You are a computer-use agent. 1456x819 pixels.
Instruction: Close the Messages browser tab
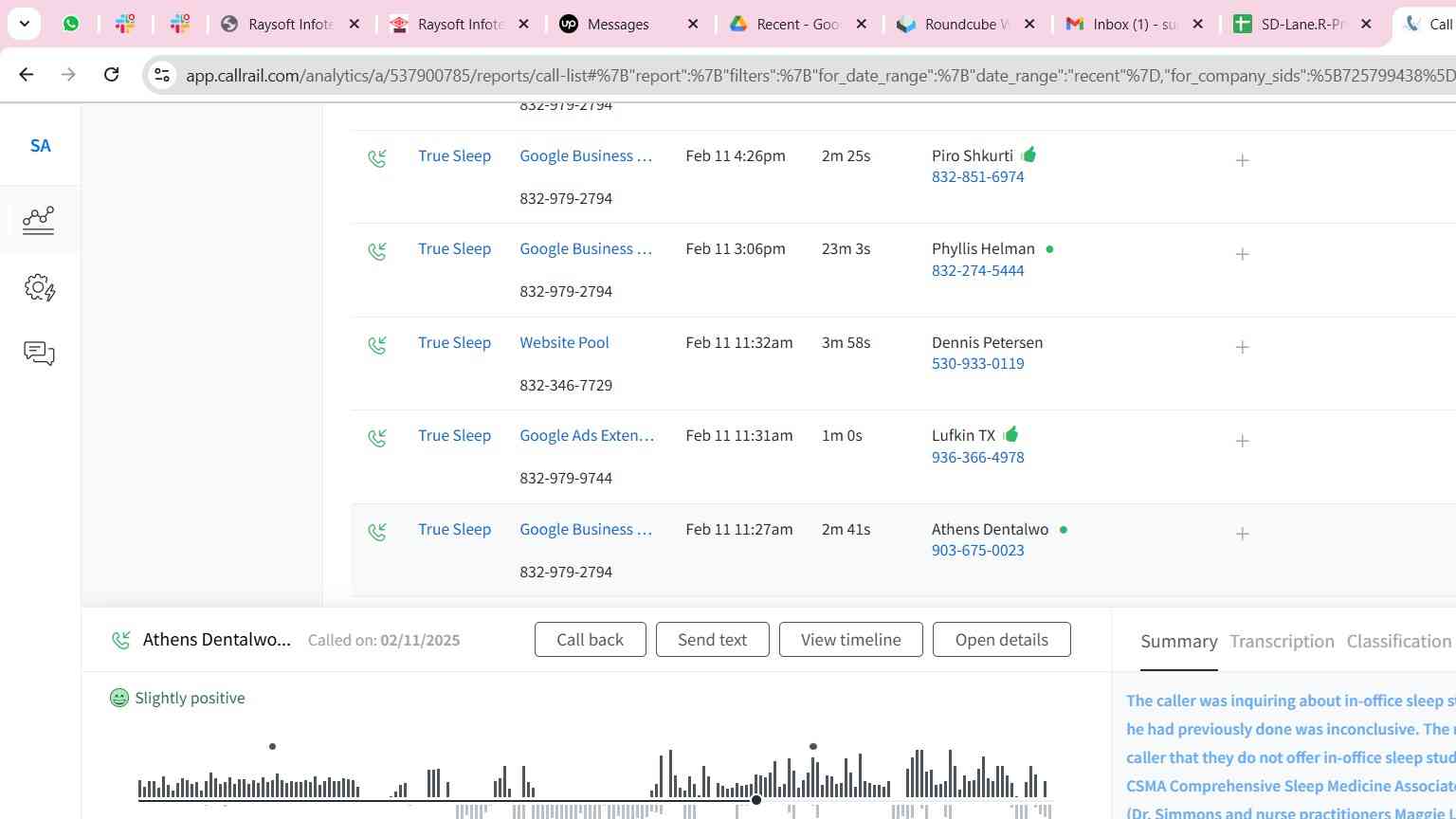point(693,24)
